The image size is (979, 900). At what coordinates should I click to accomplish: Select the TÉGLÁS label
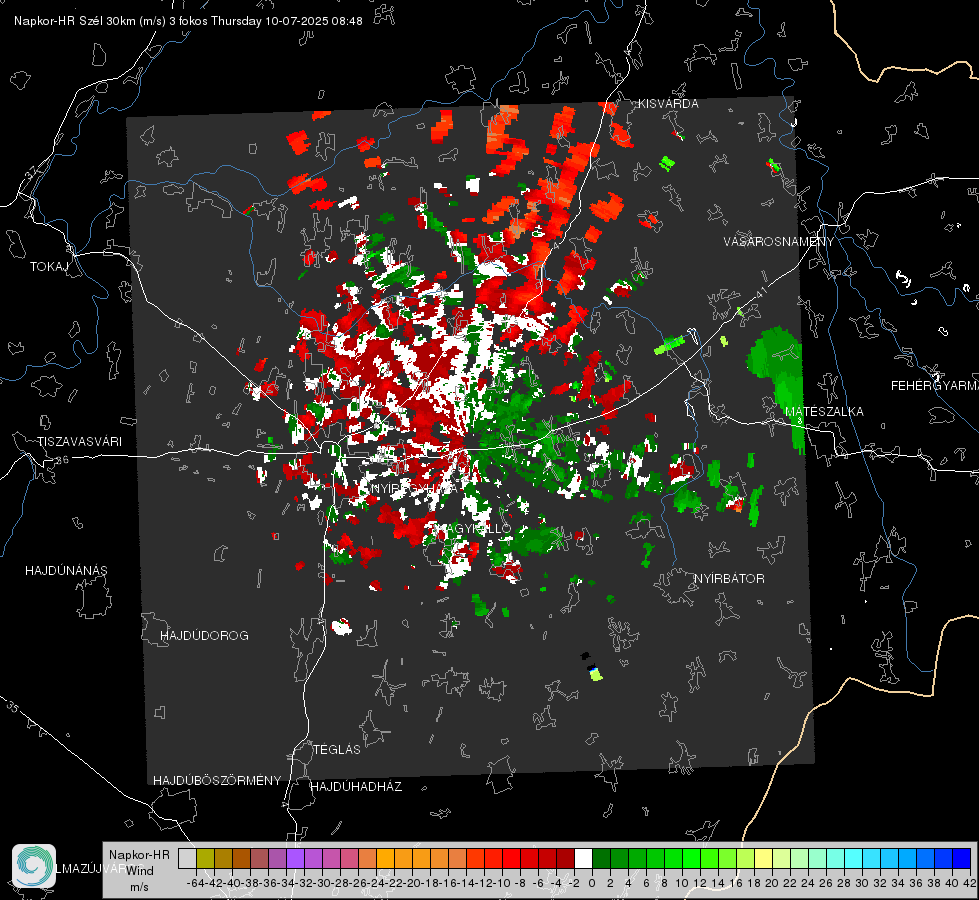[337, 749]
